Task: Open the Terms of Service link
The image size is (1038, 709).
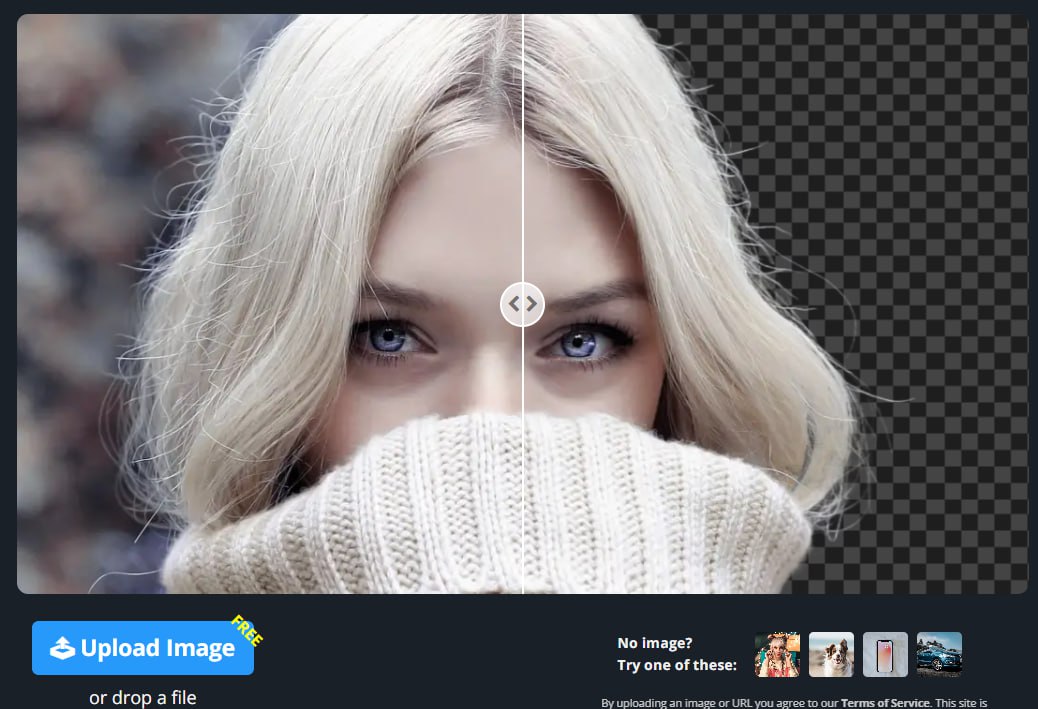Action: (885, 703)
